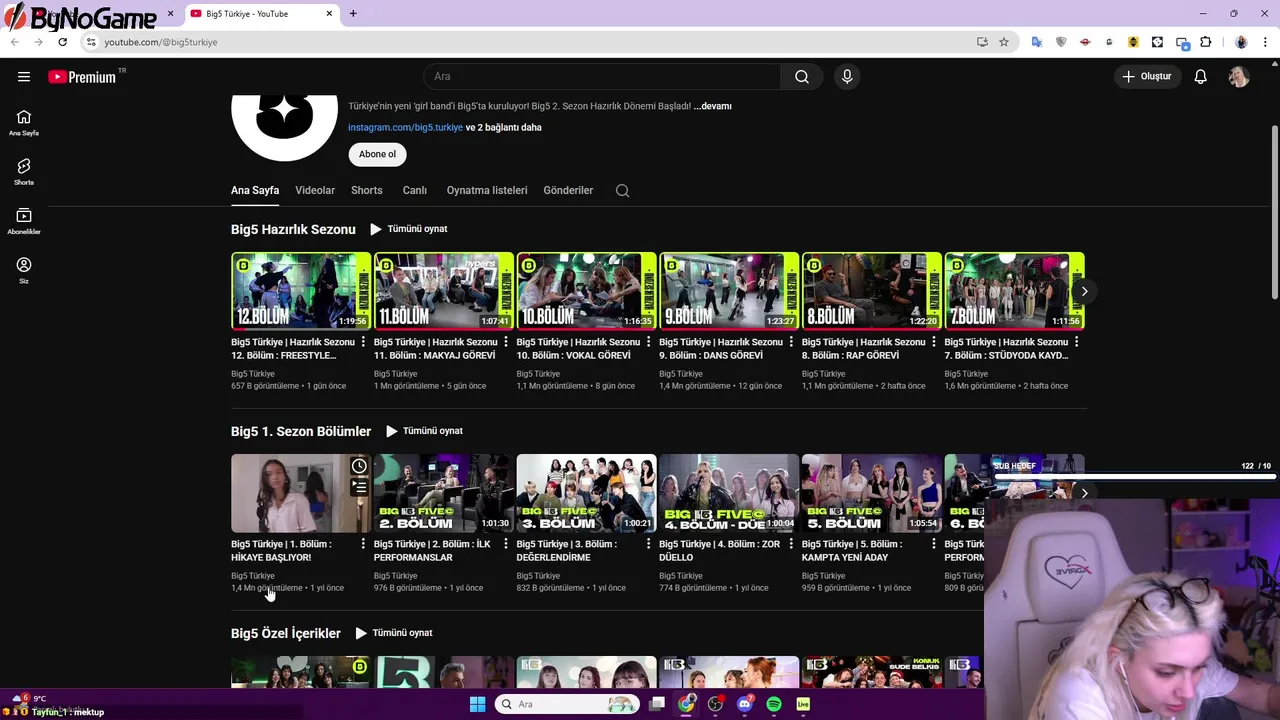
Task: Open the 5. BÖLÜM kampta yeni aday thumbnail
Action: (872, 493)
